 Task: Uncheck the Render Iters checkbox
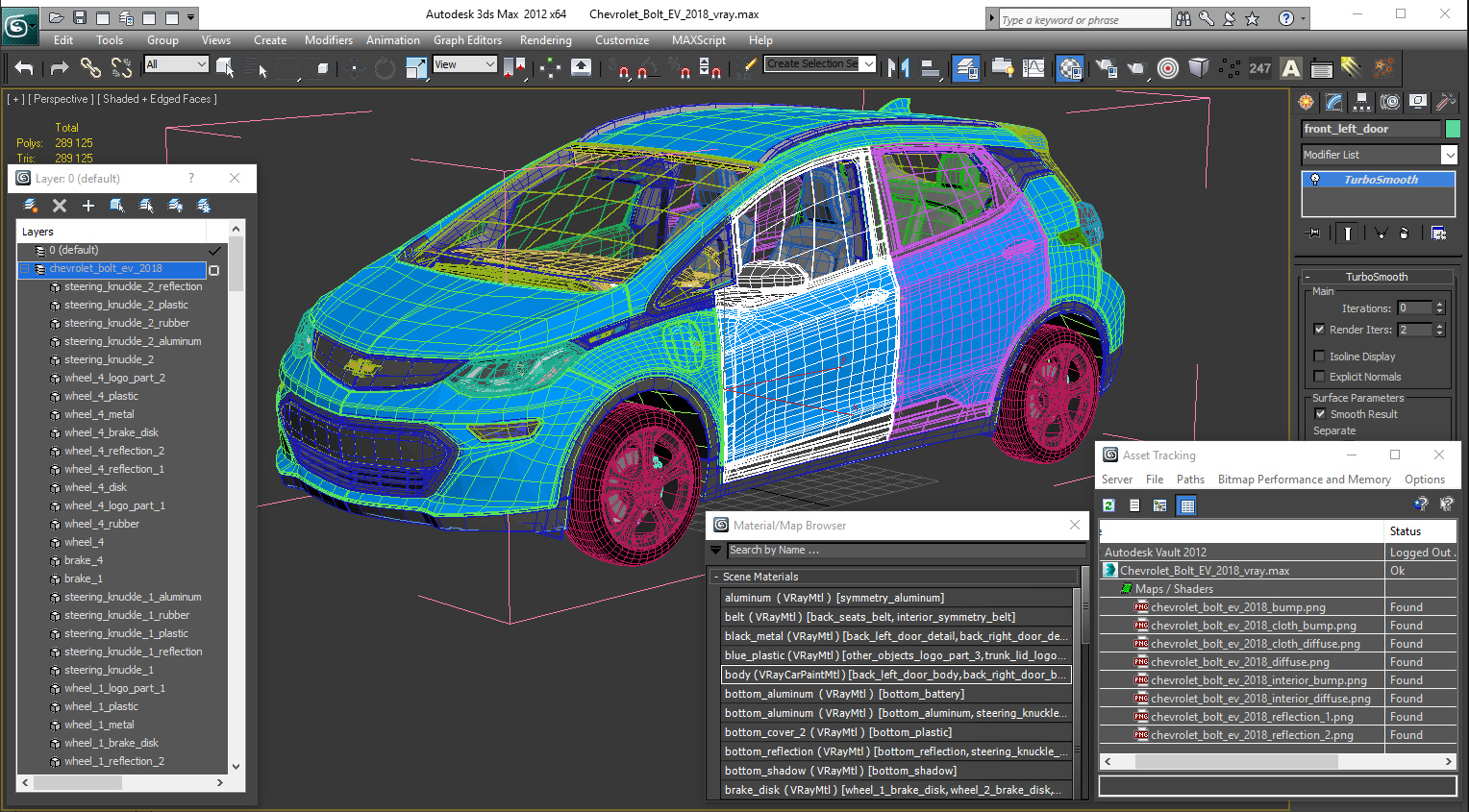pyautogui.click(x=1319, y=329)
